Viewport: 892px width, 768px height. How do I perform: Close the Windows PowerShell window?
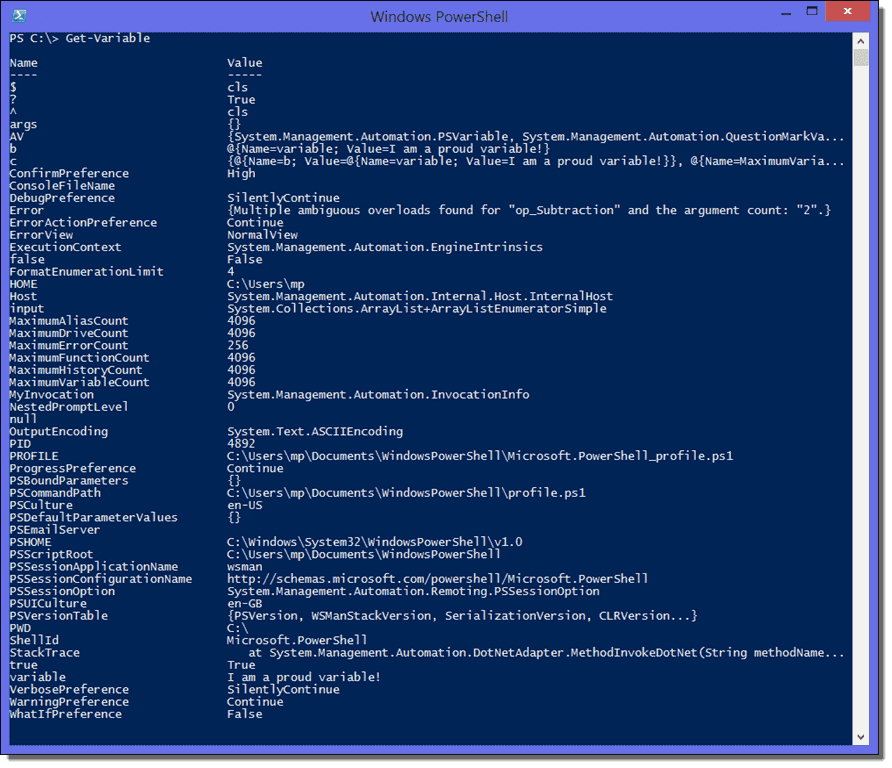pyautogui.click(x=847, y=11)
